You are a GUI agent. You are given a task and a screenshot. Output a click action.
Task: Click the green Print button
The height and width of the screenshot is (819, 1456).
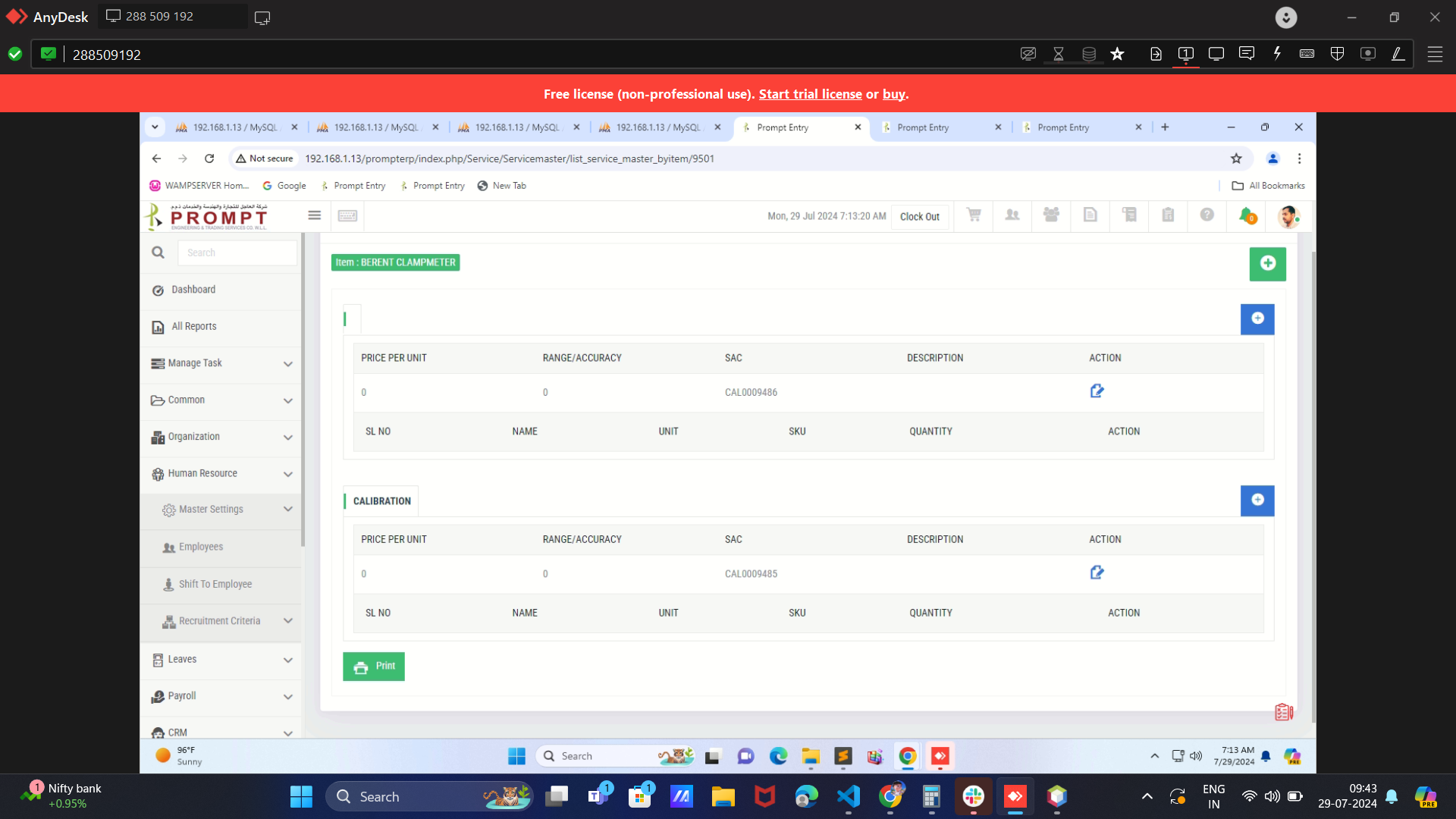point(374,667)
